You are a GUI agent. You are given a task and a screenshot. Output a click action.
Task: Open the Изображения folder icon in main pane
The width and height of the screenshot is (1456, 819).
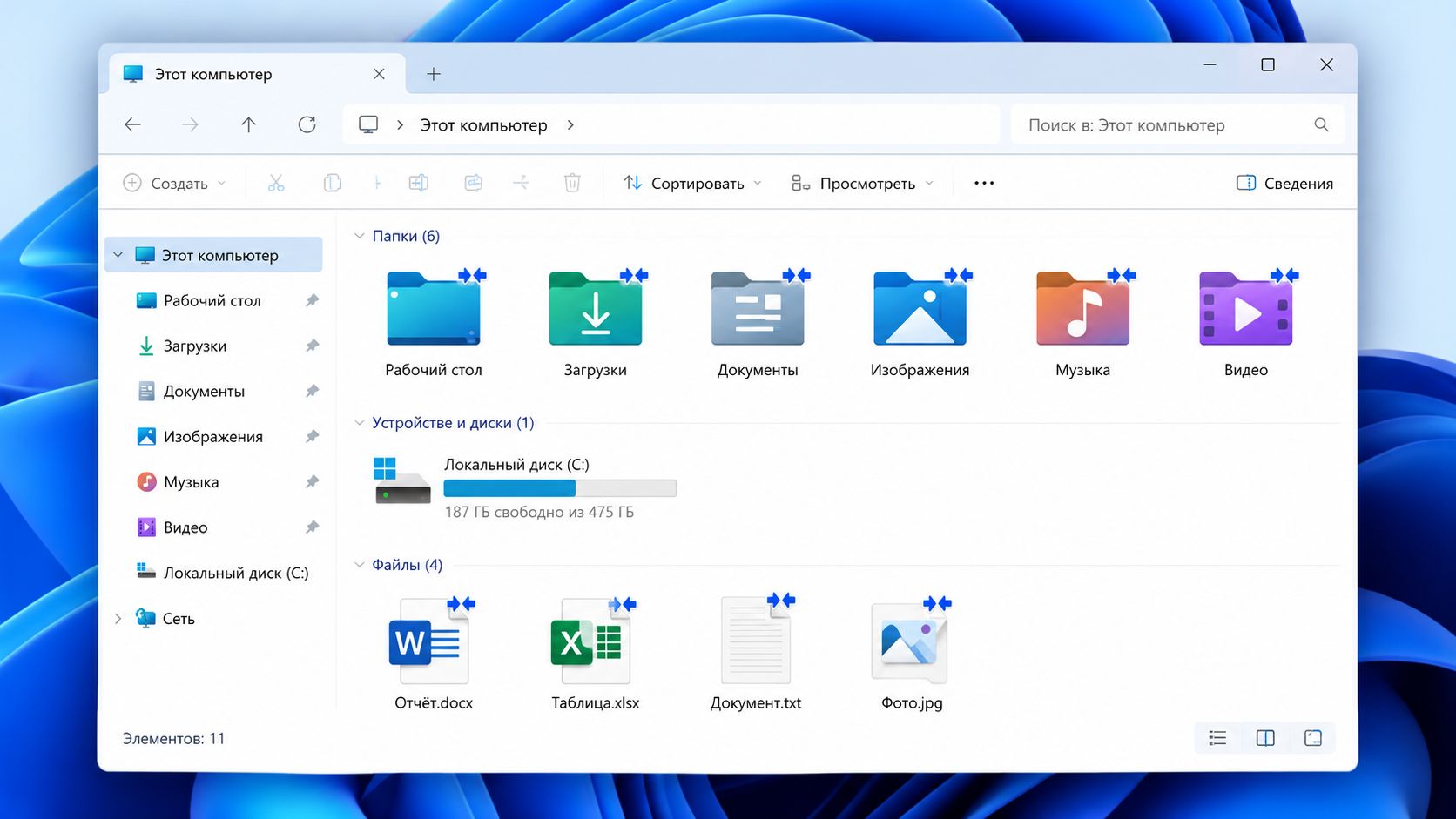coord(920,309)
